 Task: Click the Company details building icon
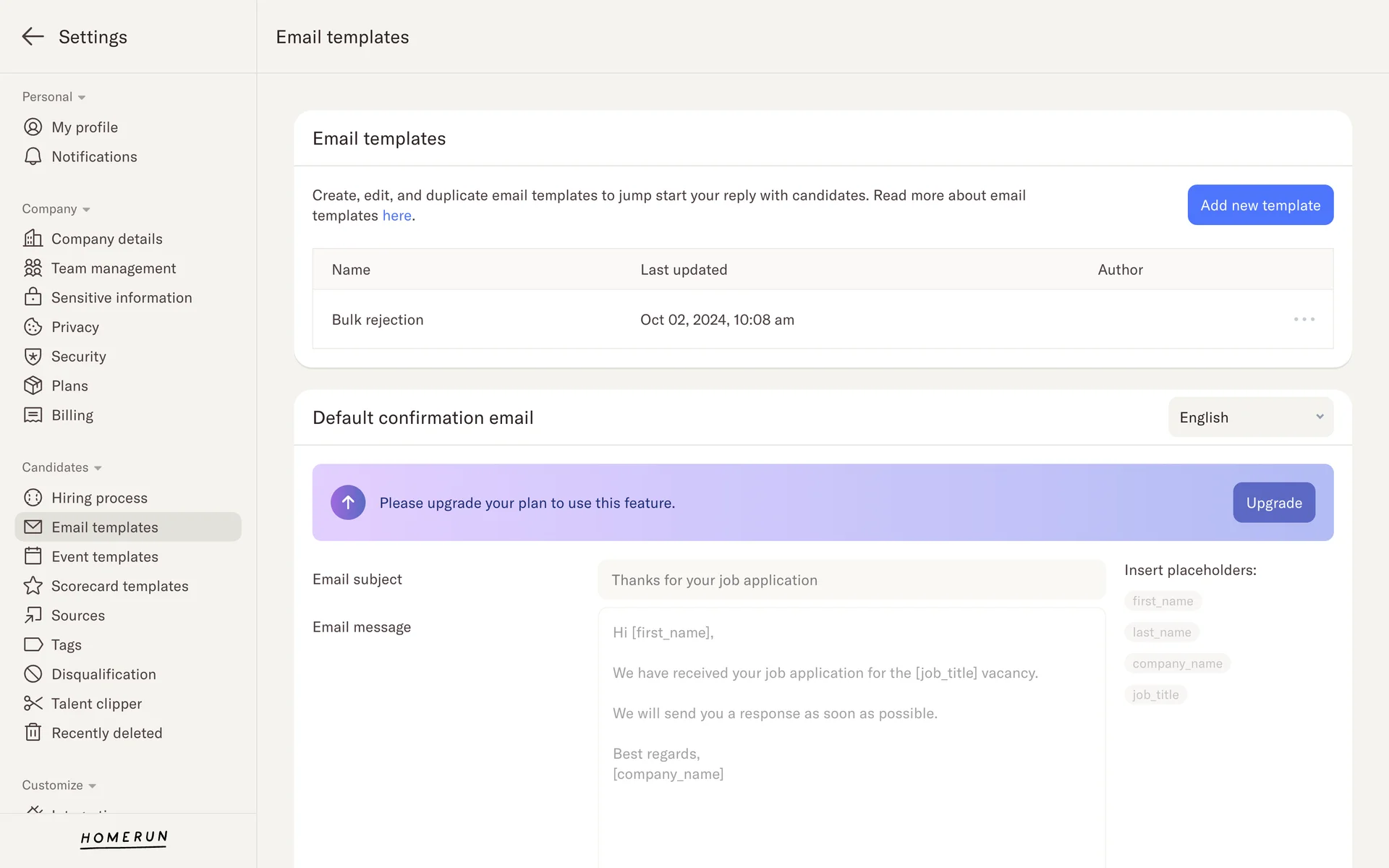(x=33, y=239)
